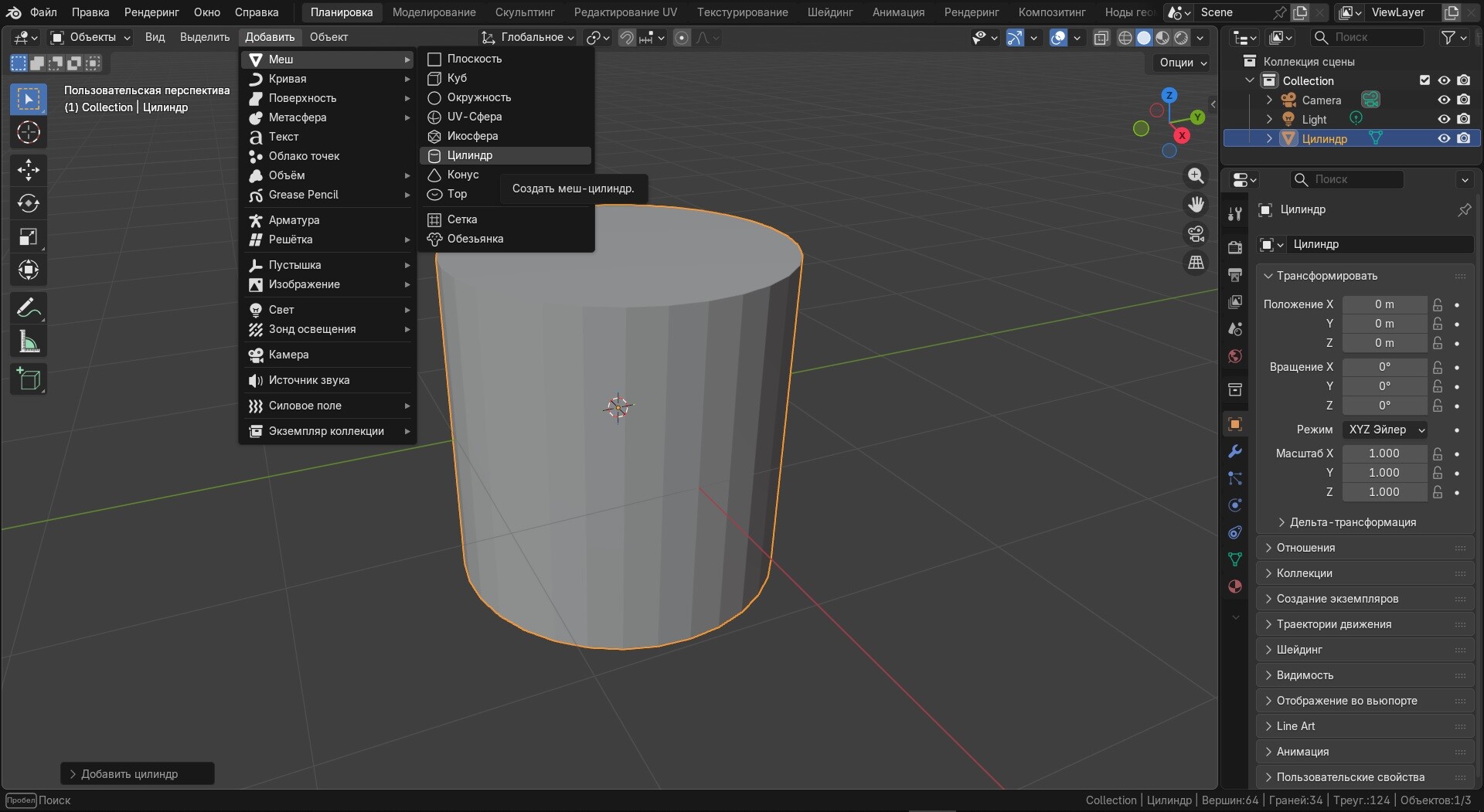
Task: Activate the Measure tool
Action: coord(29,342)
